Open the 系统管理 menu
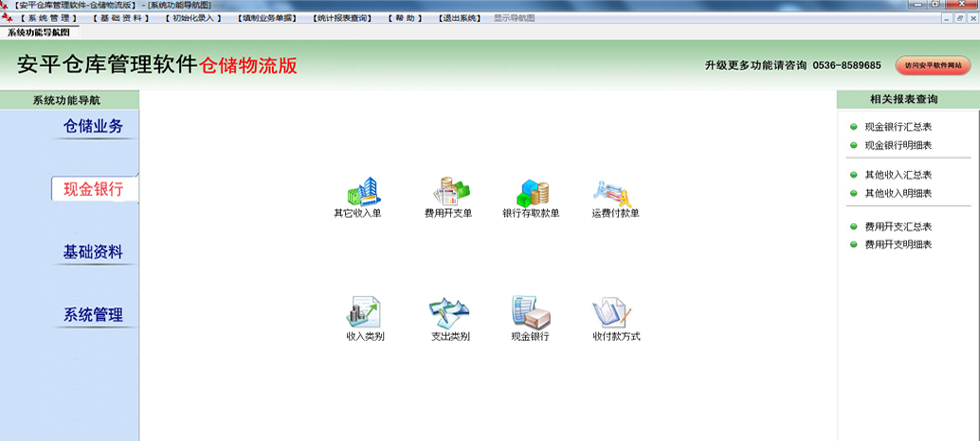The image size is (980, 443). tap(49, 18)
